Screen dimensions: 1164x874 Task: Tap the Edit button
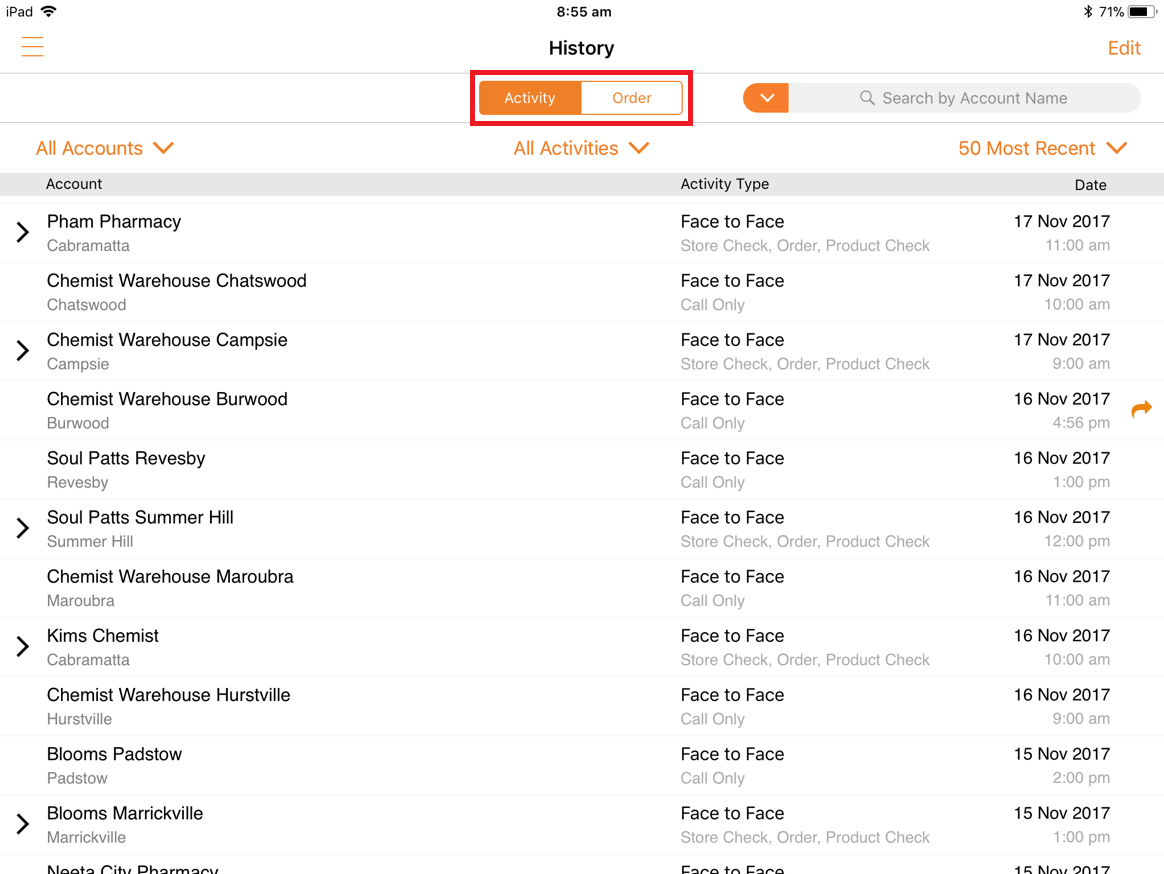click(x=1123, y=48)
